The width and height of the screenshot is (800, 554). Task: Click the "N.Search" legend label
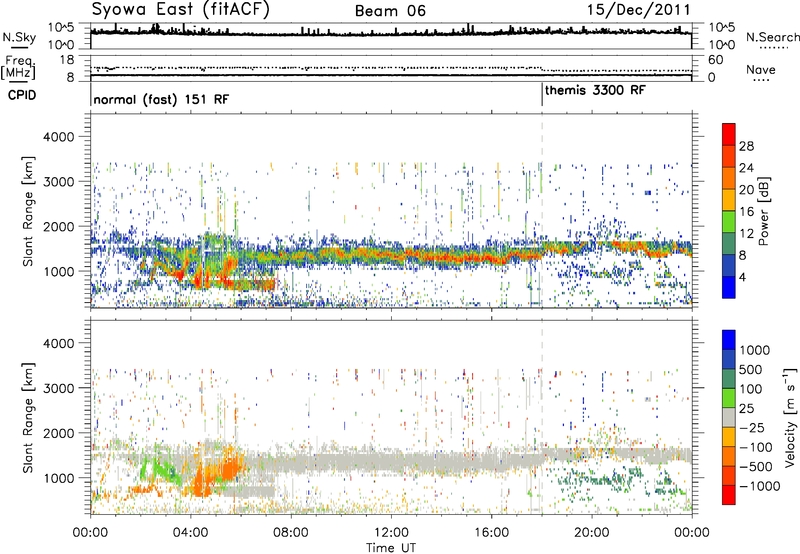click(773, 37)
